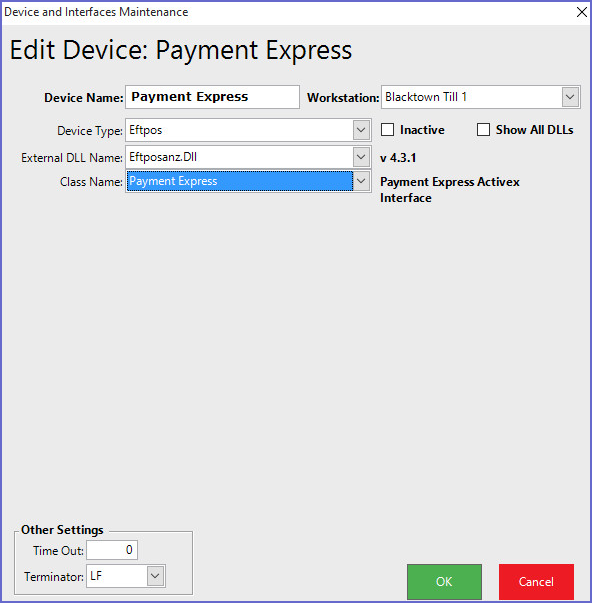Click into the Device Name text field

pyautogui.click(x=212, y=97)
